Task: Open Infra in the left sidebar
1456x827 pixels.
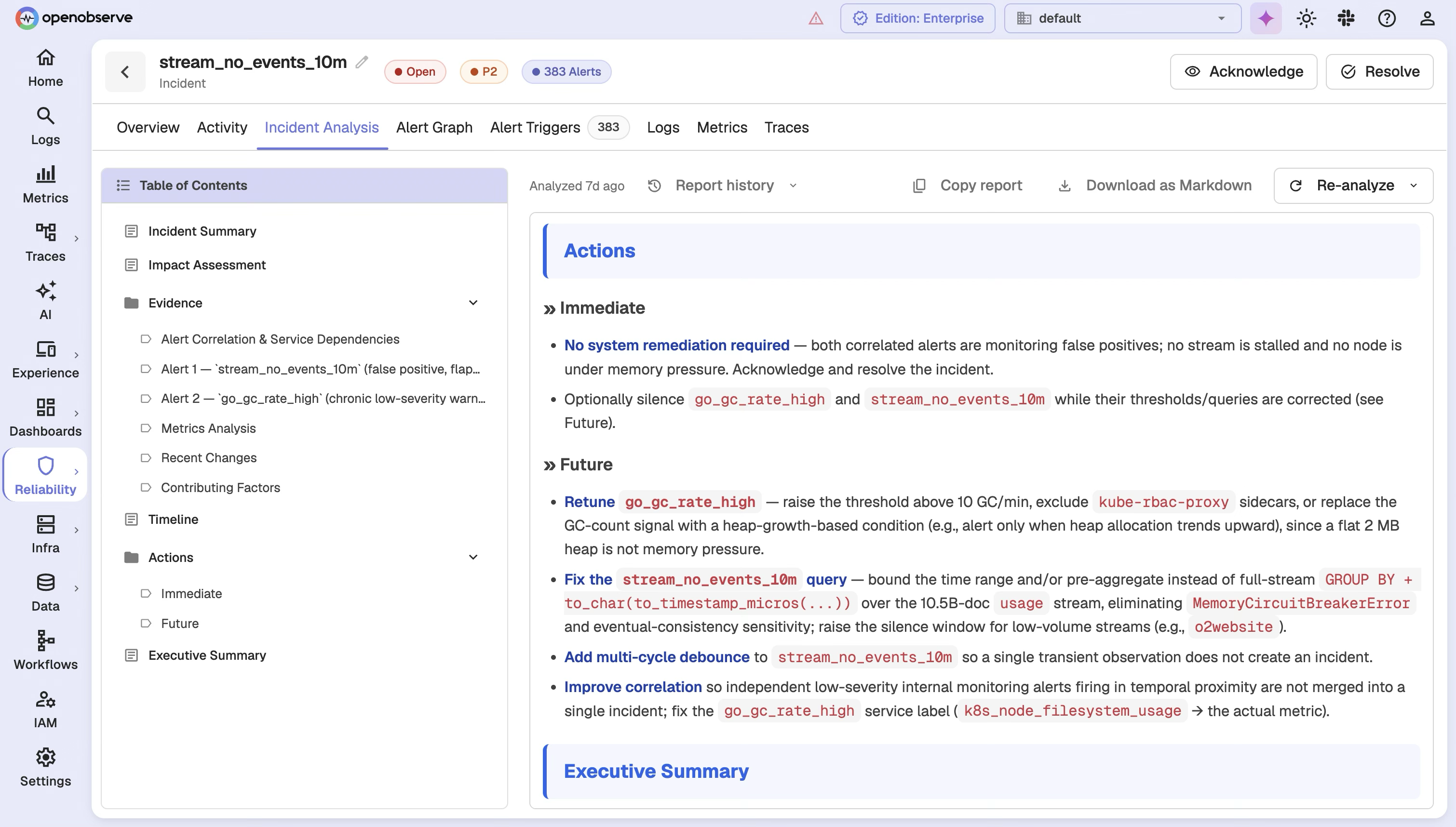Action: [45, 534]
